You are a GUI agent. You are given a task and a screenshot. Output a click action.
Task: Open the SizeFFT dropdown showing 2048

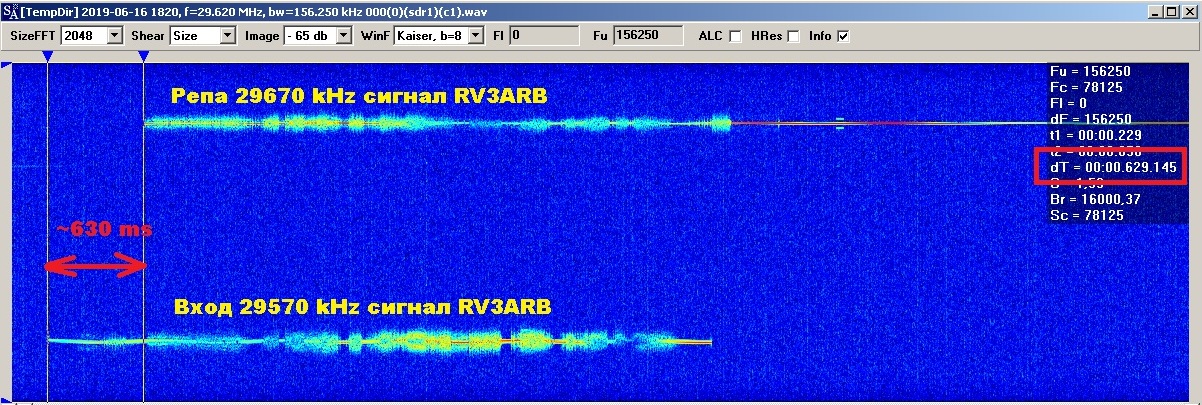tap(113, 35)
